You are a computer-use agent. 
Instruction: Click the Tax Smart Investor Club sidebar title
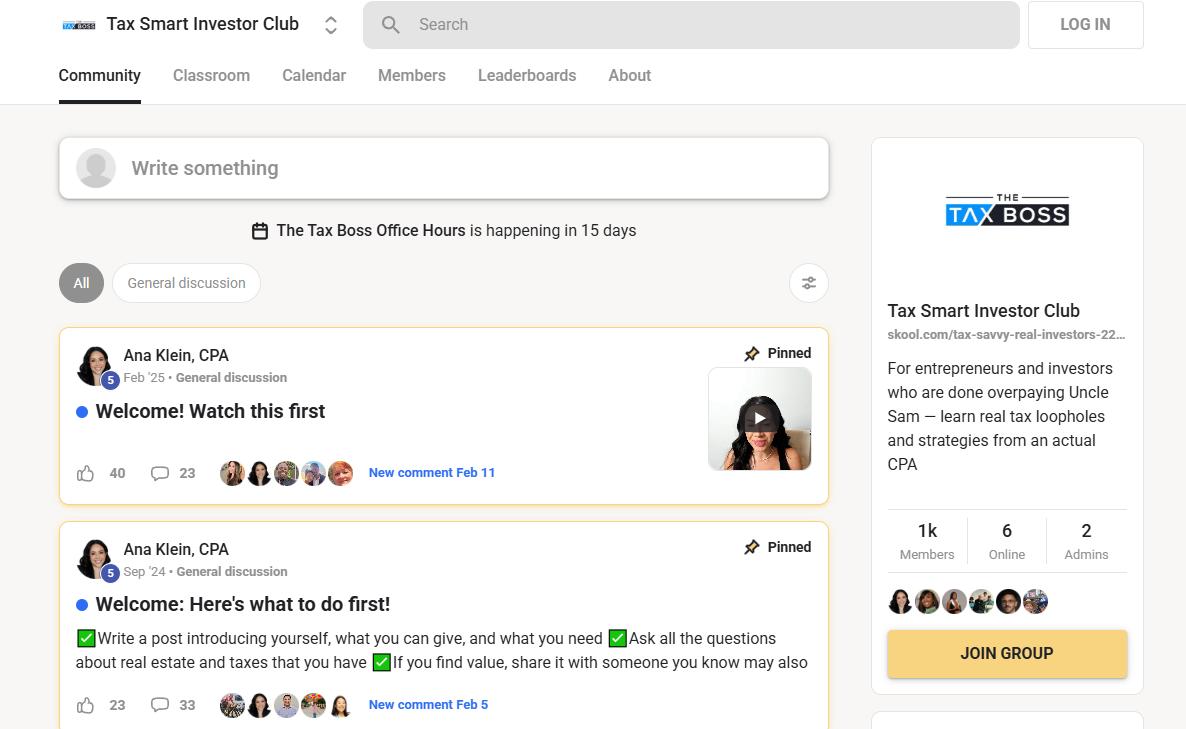(x=983, y=311)
